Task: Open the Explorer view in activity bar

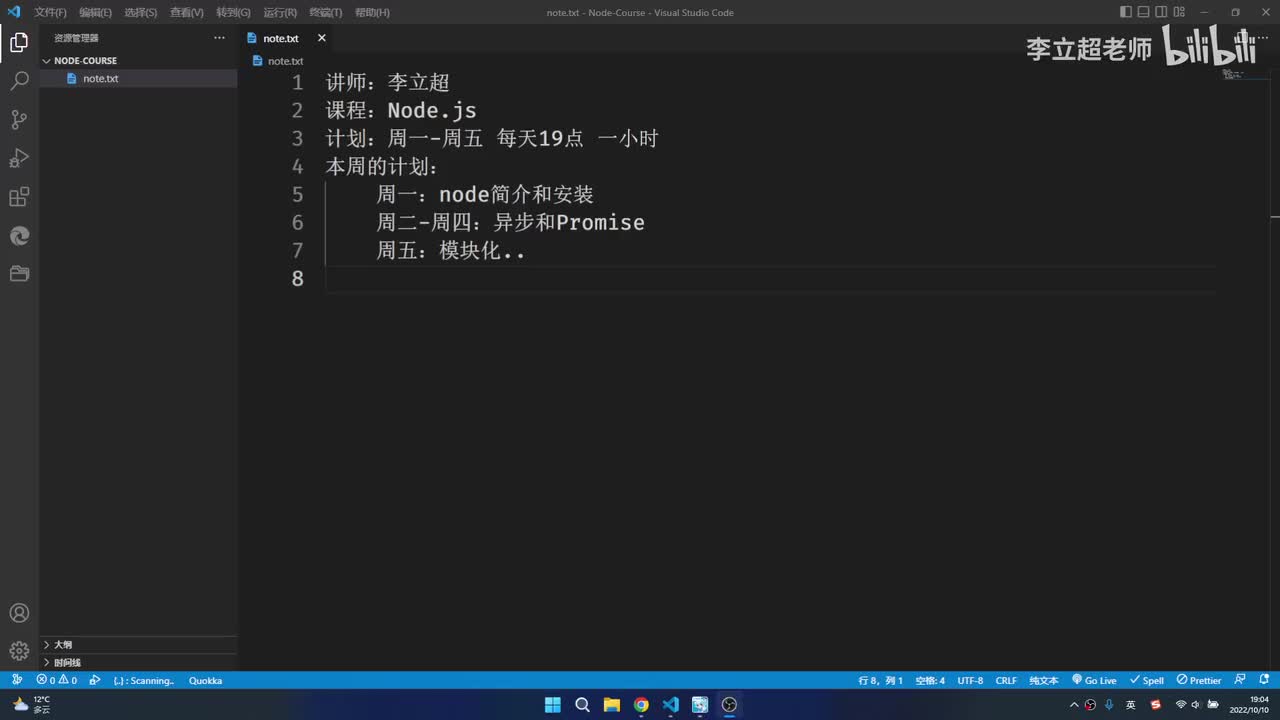Action: [x=19, y=42]
